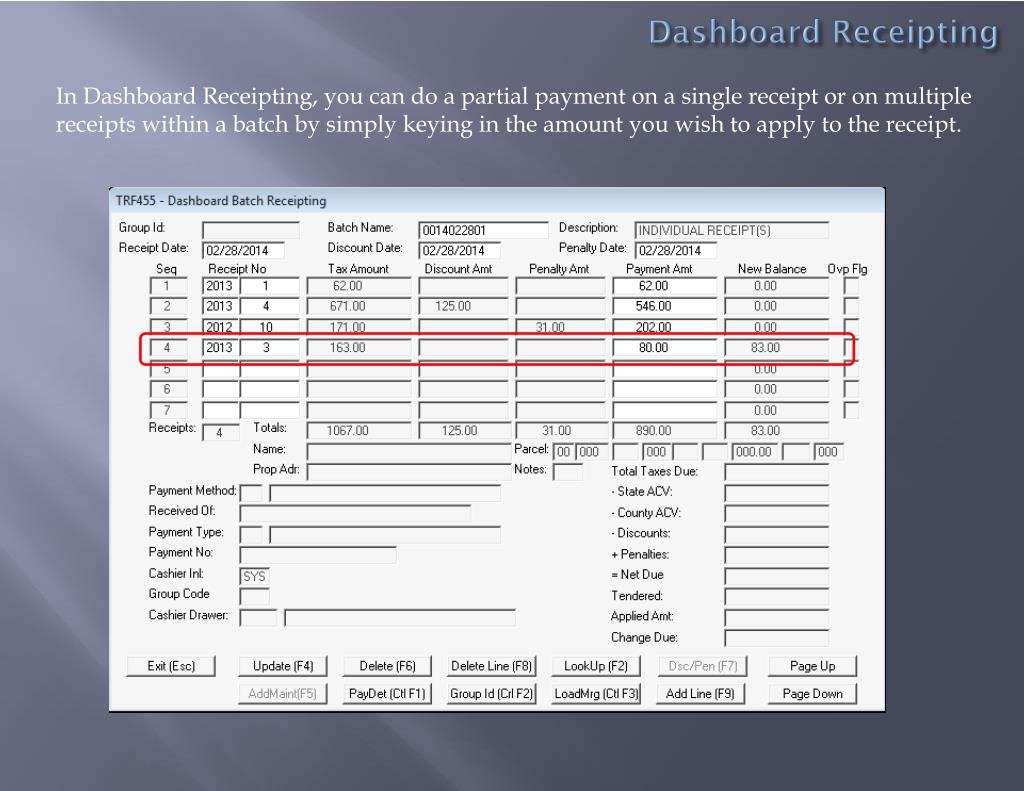This screenshot has height=791, width=1024.
Task: Edit the Batch Name field
Action: point(483,230)
